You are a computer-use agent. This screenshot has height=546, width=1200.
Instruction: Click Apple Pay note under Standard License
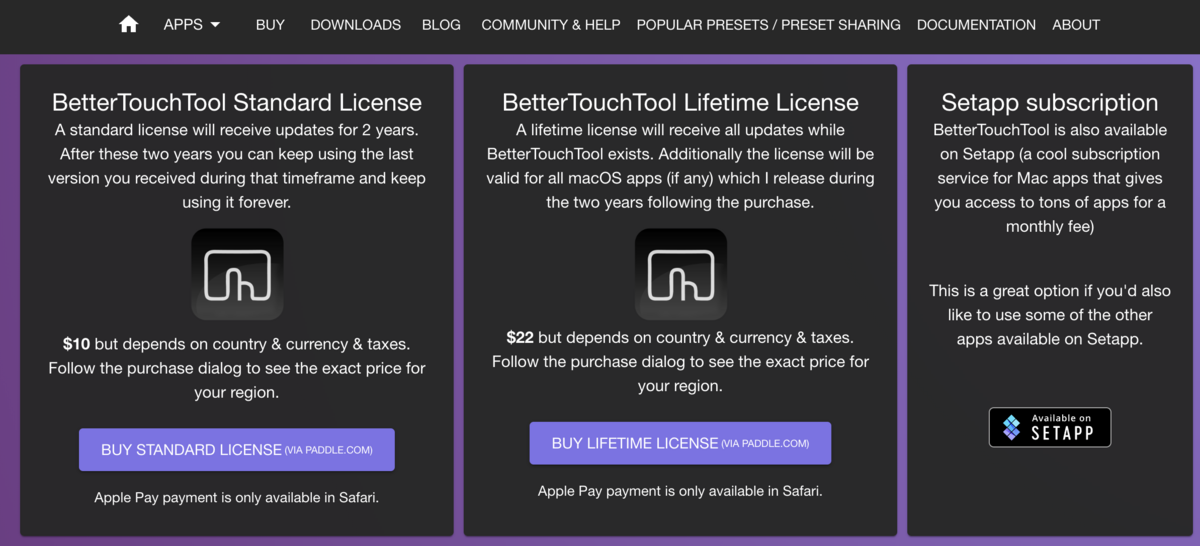pyautogui.click(x=237, y=497)
